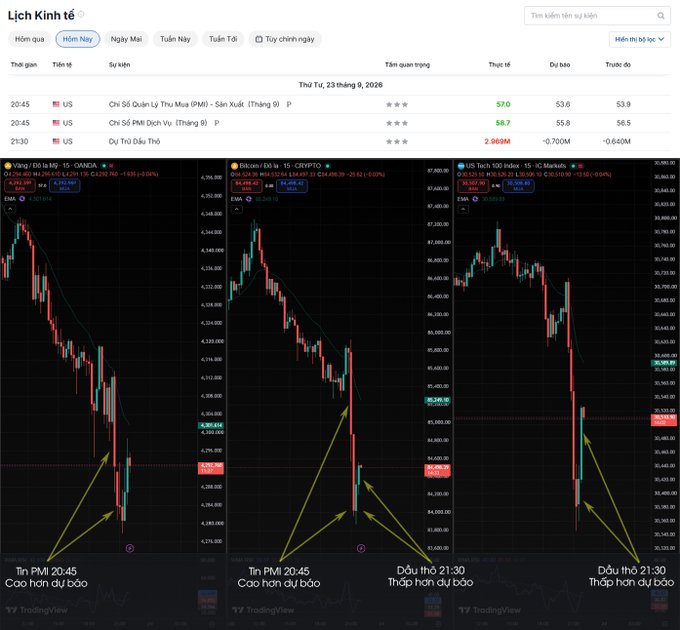Click the Thực tế column header
This screenshot has width=680, height=630.
pyautogui.click(x=500, y=65)
